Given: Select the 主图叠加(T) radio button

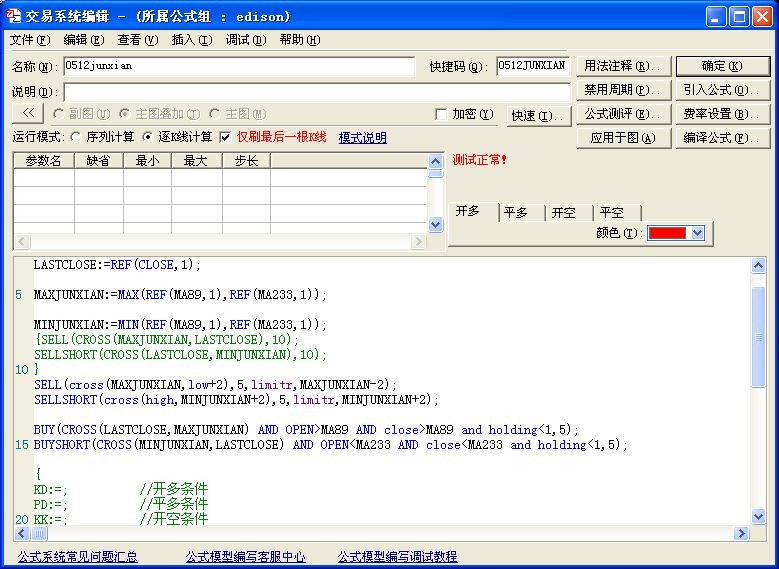Looking at the screenshot, I should coord(124,114).
